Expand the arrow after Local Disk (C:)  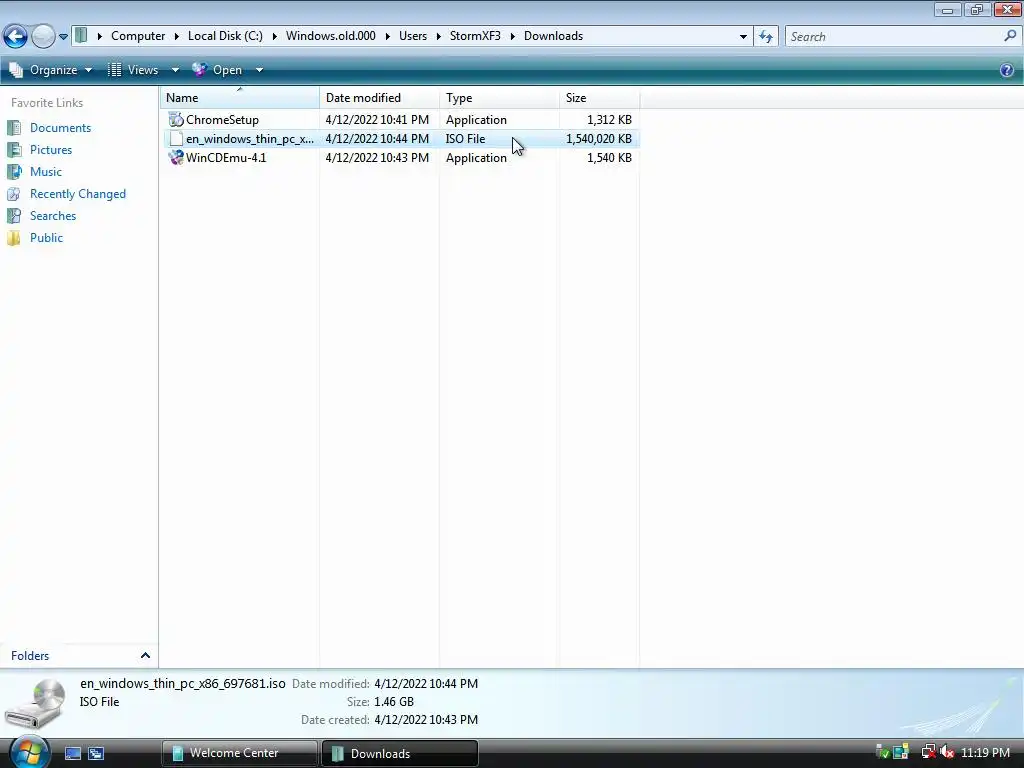click(x=274, y=36)
